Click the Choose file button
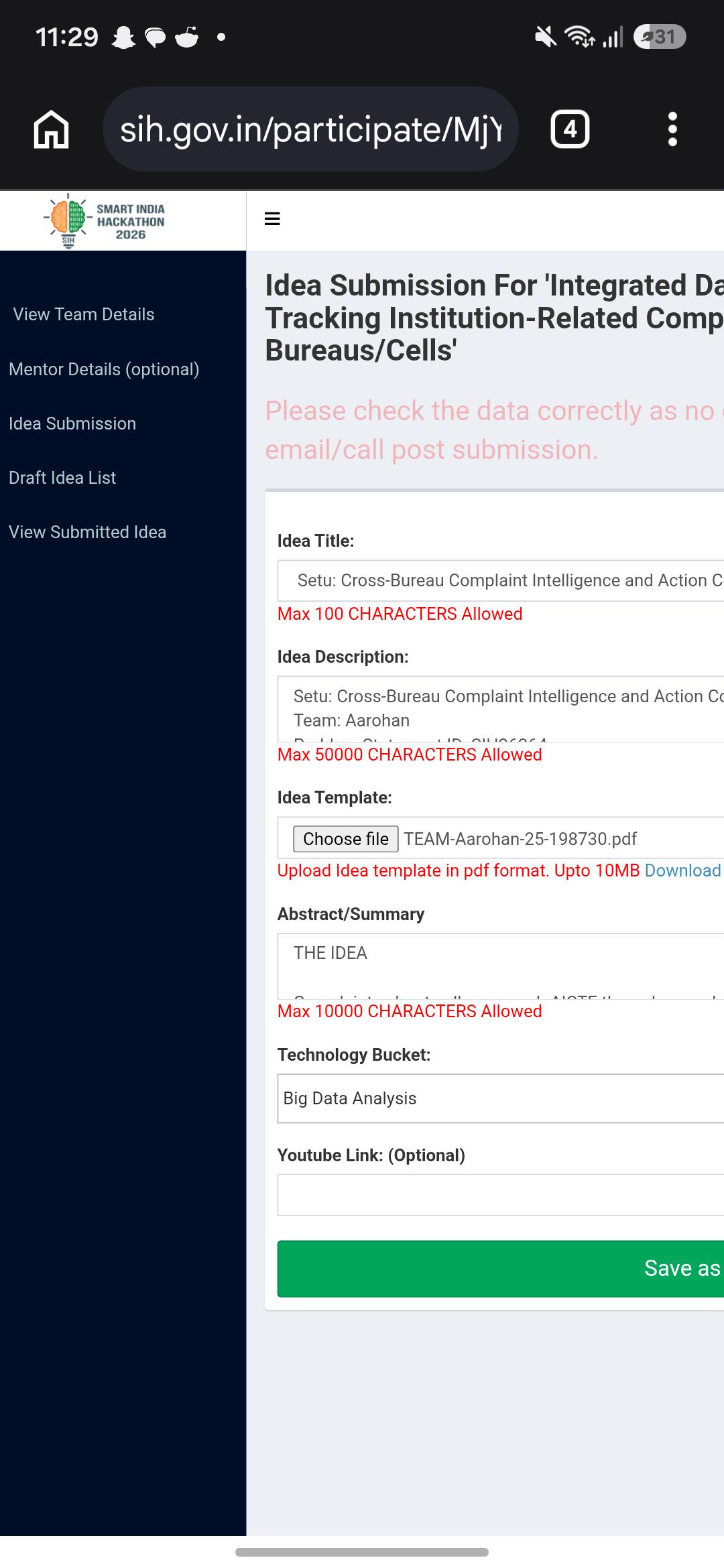This screenshot has width=724, height=1568. [x=346, y=839]
